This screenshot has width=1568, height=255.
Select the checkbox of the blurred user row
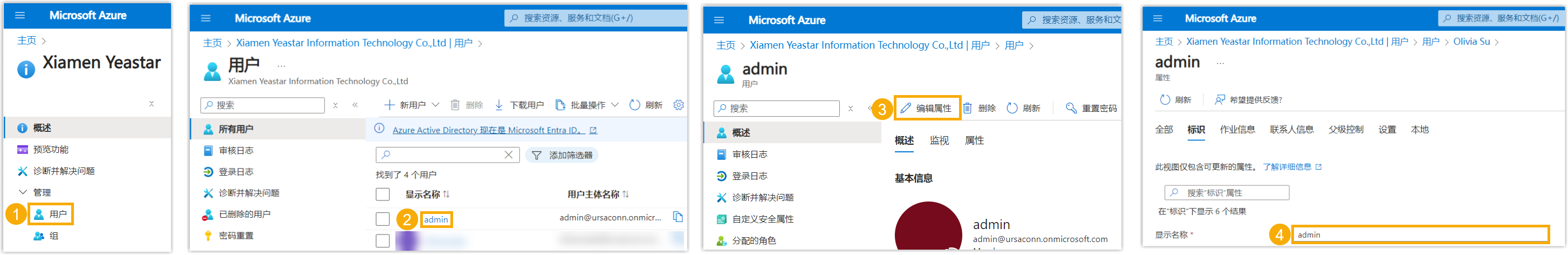coord(383,241)
